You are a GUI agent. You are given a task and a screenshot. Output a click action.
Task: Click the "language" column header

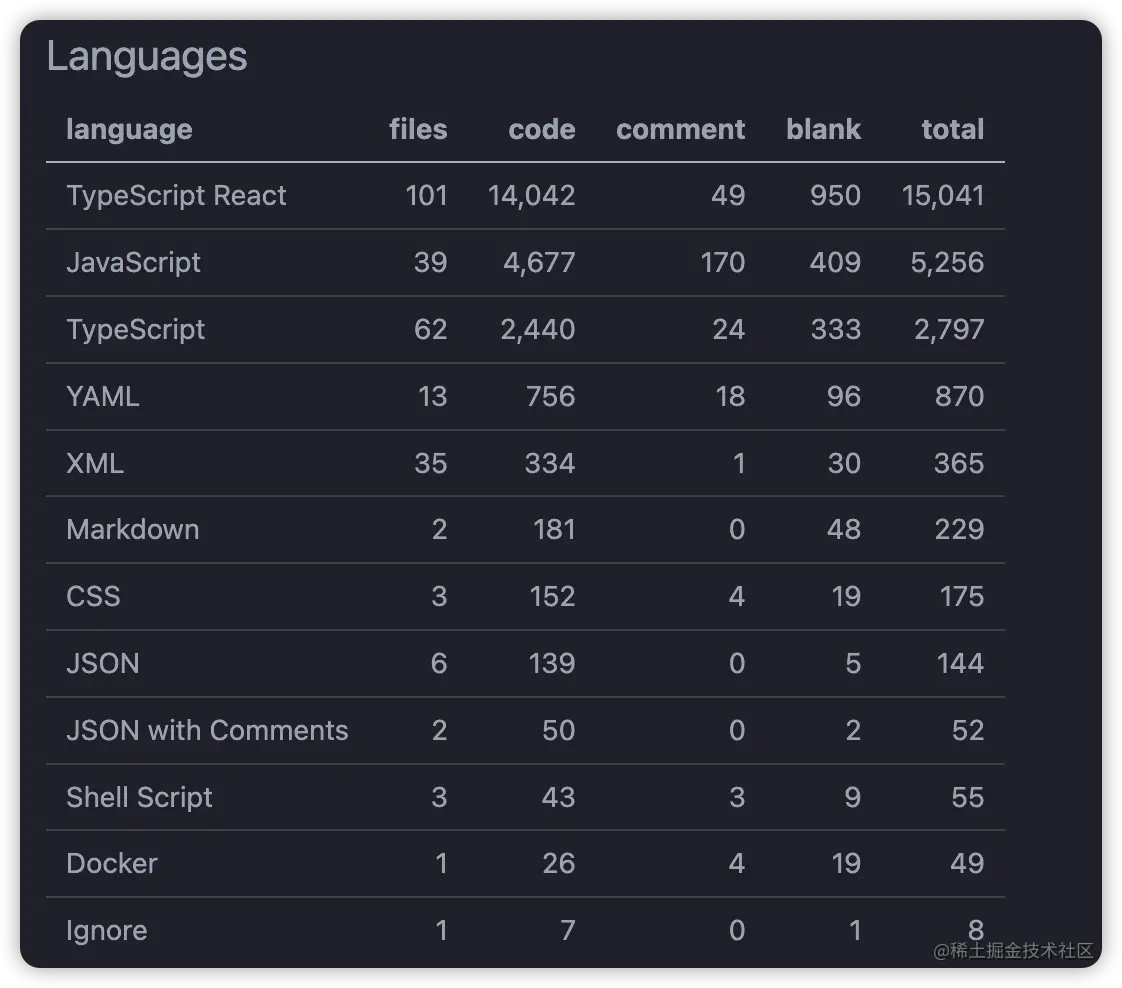click(x=129, y=129)
